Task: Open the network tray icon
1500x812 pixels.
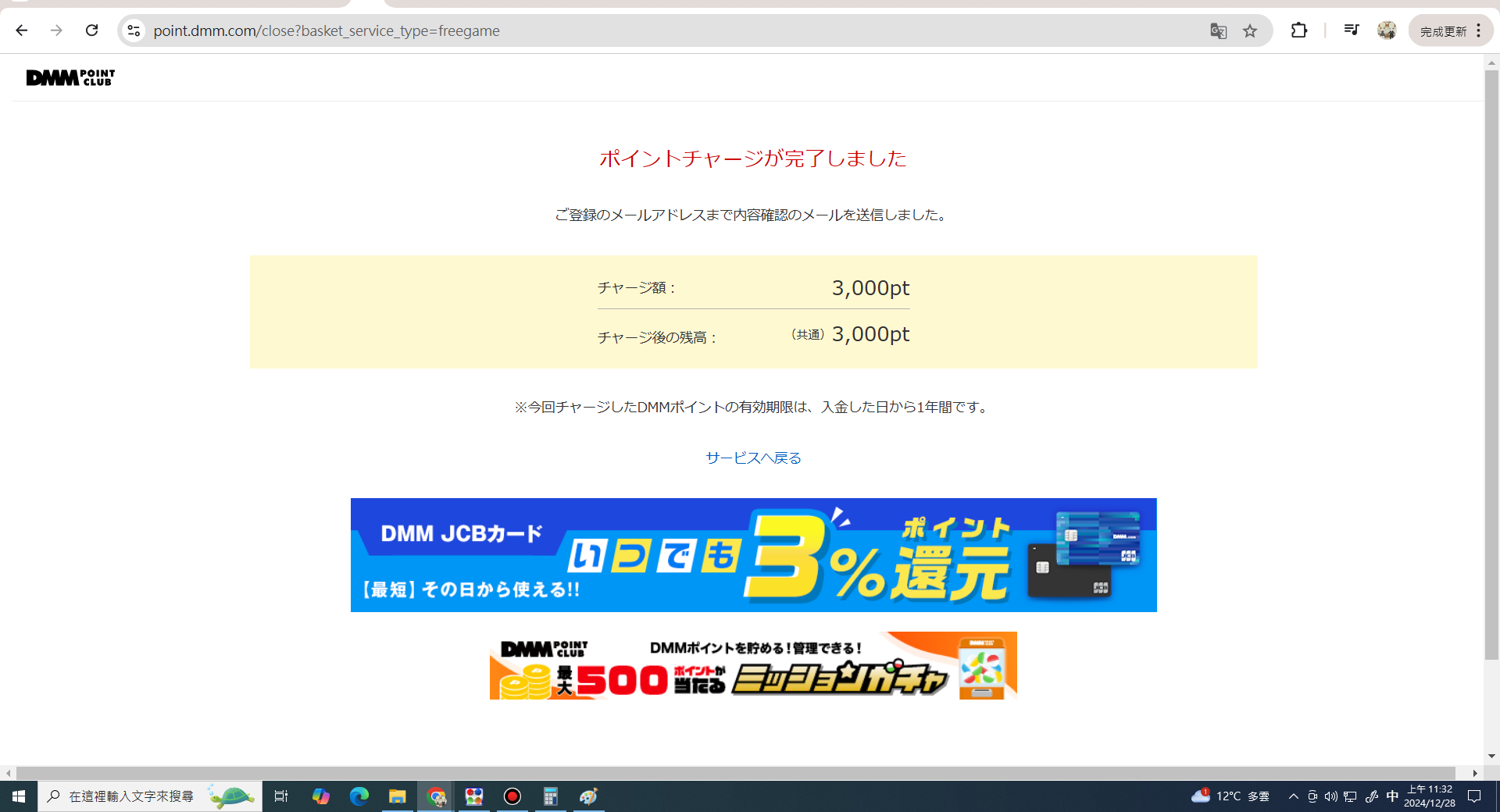Action: pos(1350,796)
